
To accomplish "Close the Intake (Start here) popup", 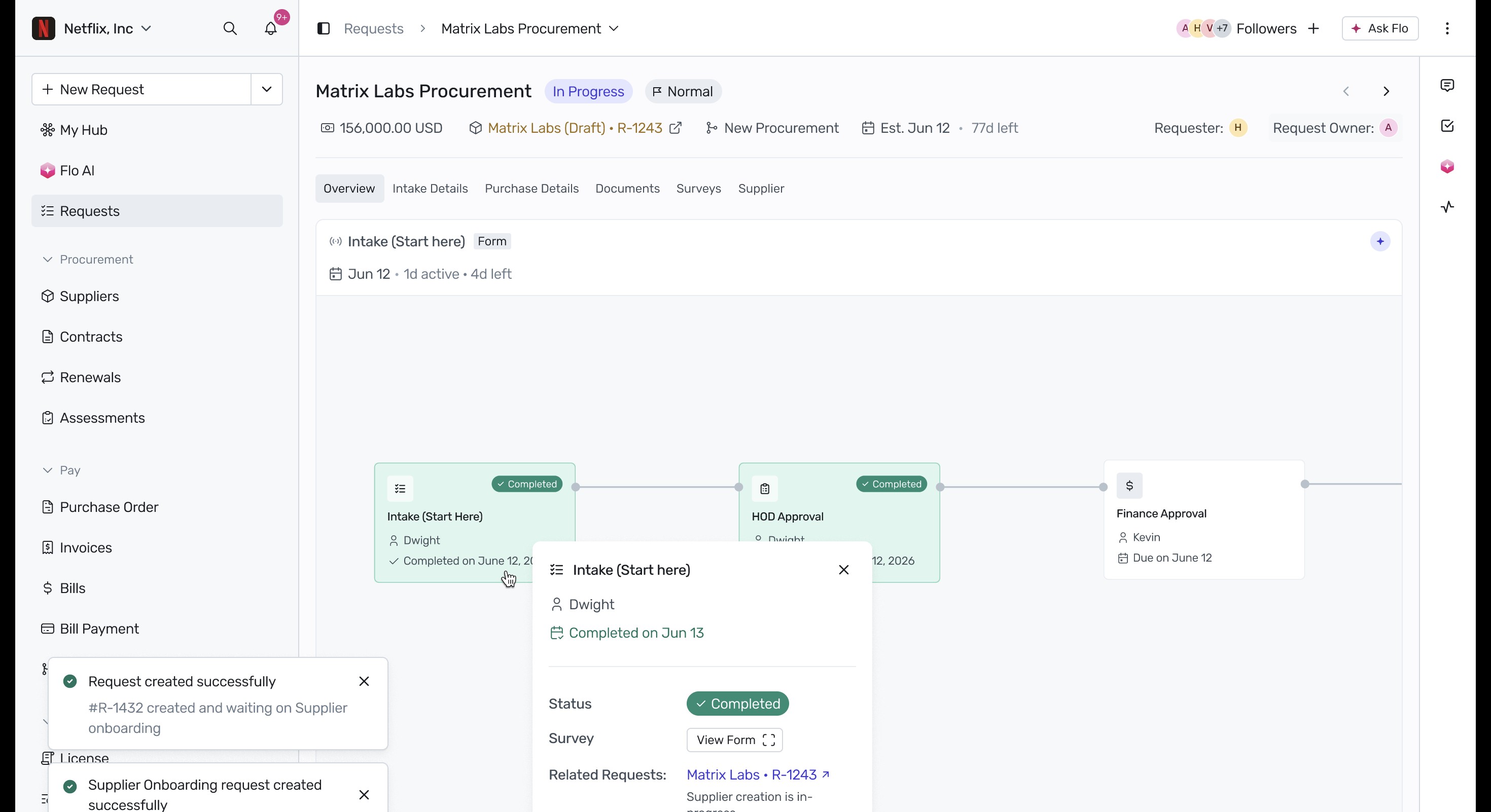I will 844,570.
